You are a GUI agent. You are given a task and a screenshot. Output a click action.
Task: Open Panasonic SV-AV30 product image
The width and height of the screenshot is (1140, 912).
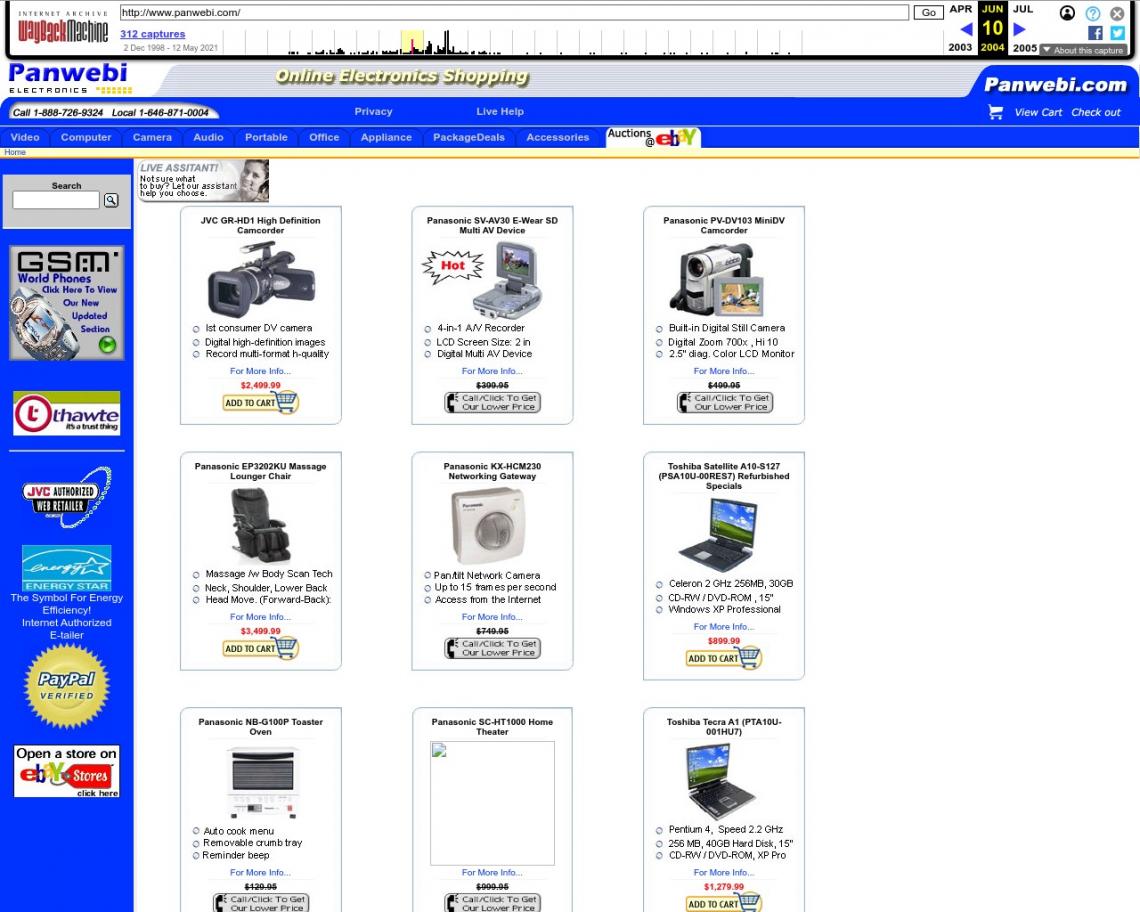pyautogui.click(x=507, y=280)
